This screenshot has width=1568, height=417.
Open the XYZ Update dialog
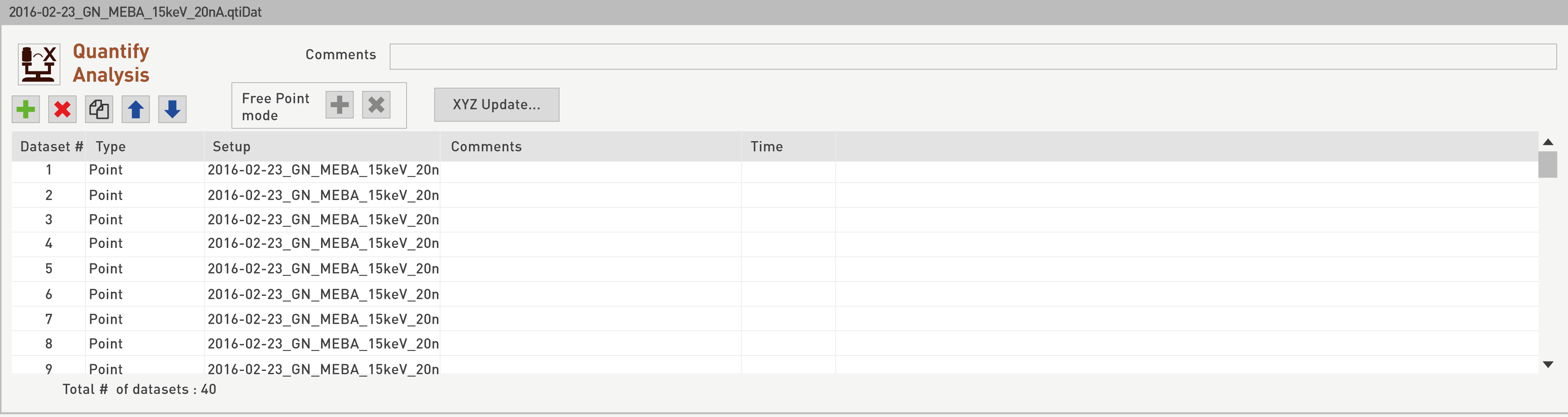click(x=496, y=105)
